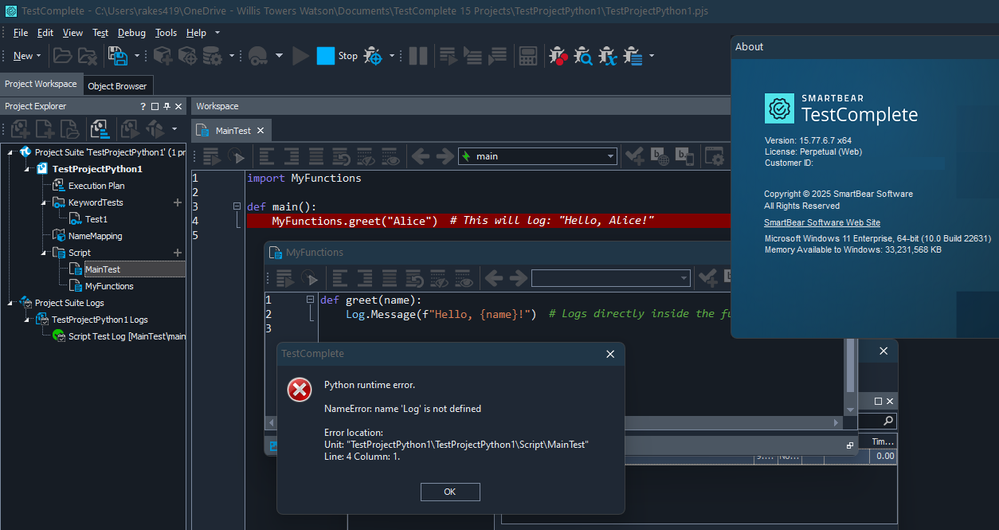Open the Edit menu
Image resolution: width=999 pixels, height=530 pixels.
(45, 32)
